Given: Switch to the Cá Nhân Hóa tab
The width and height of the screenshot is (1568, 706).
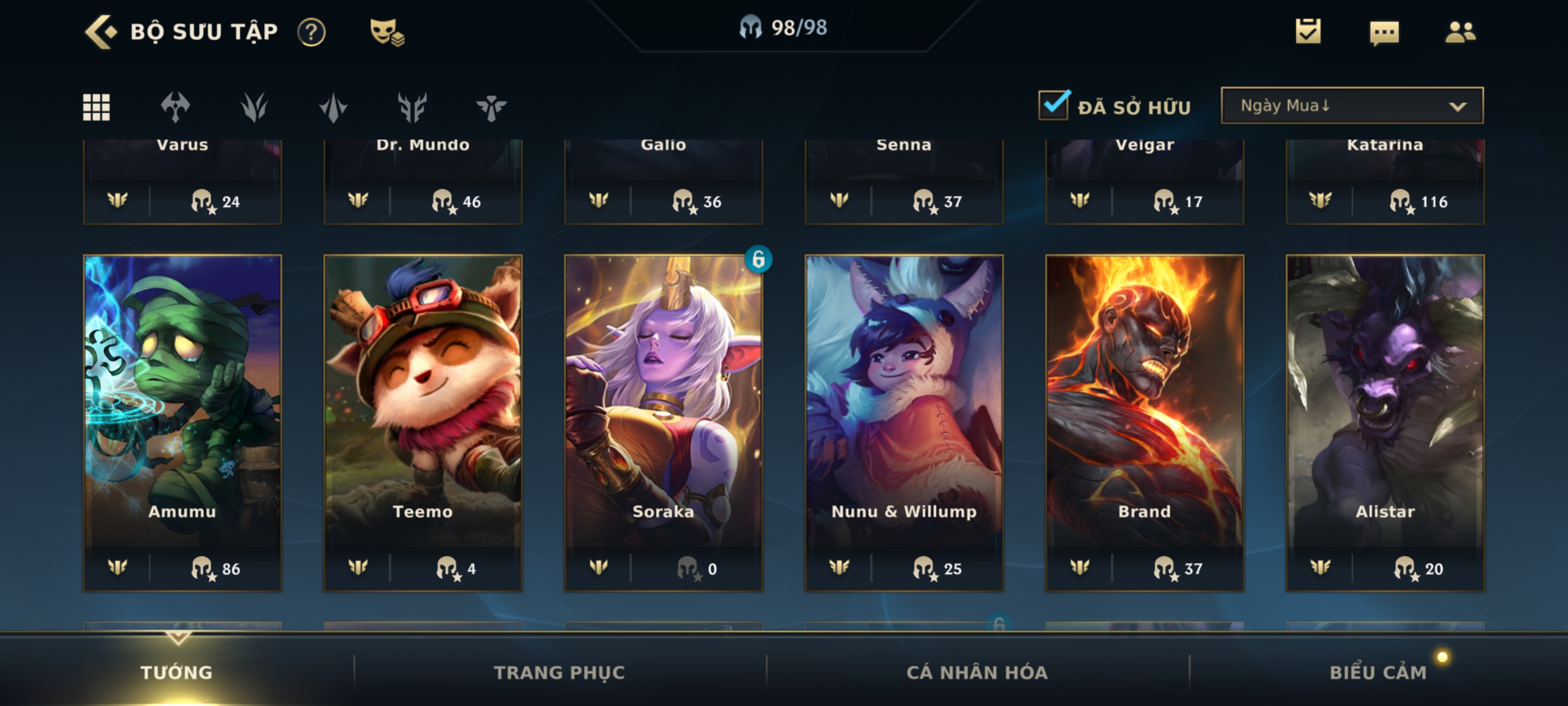Looking at the screenshot, I should click(977, 672).
